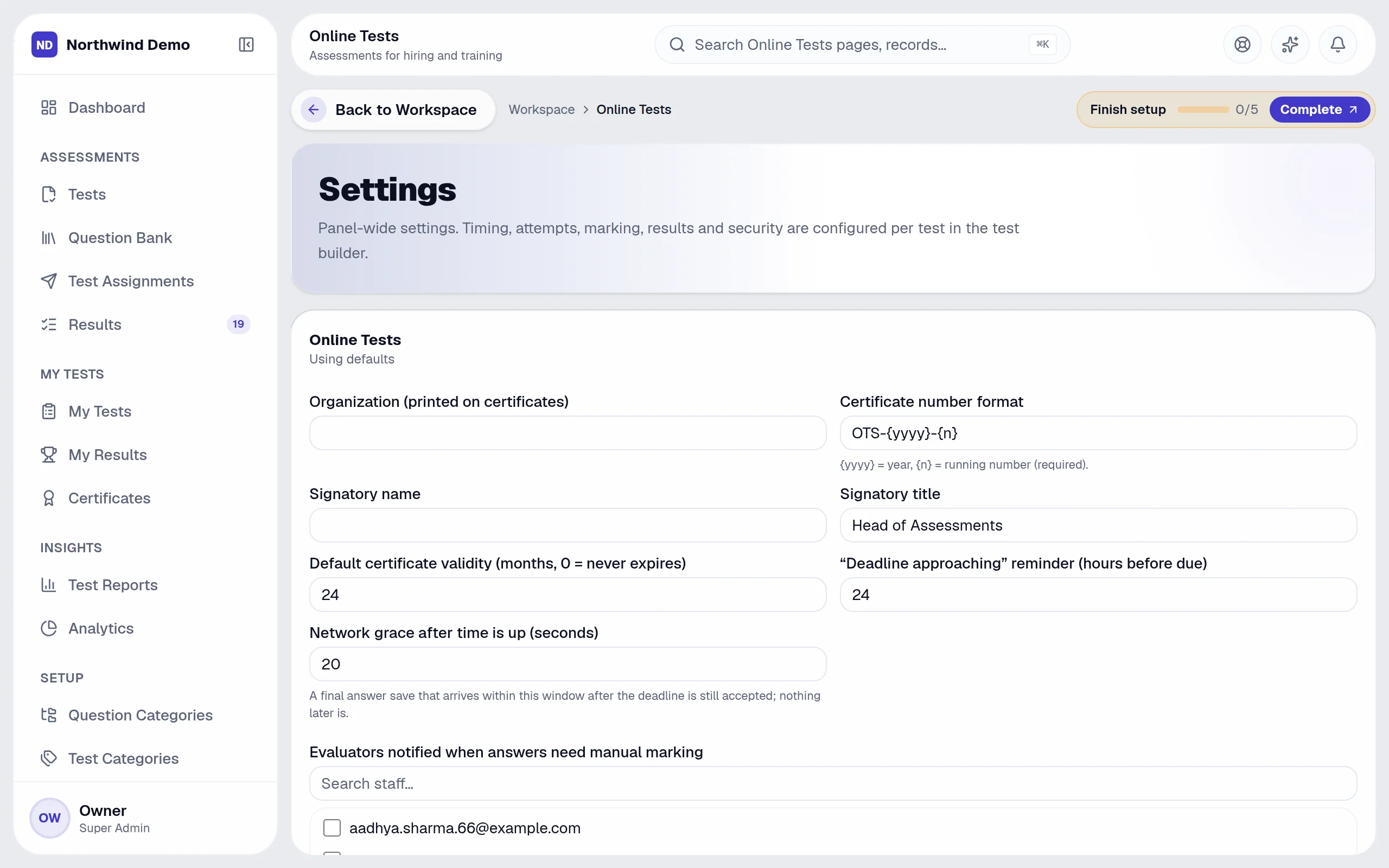Click the Certificate number format field
This screenshot has height=868, width=1389.
coord(1098,433)
